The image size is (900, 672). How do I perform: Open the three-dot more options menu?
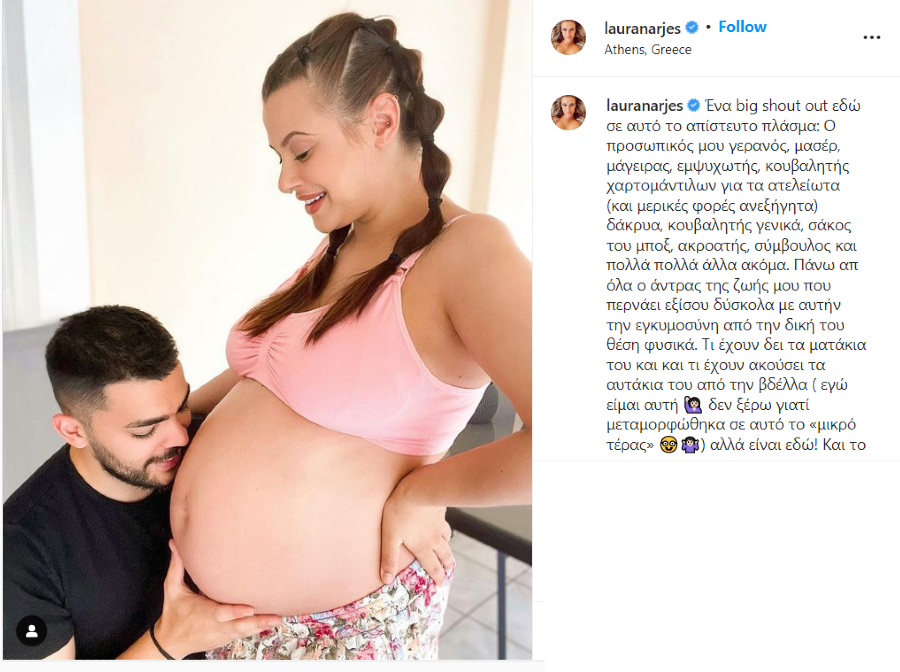pos(871,37)
